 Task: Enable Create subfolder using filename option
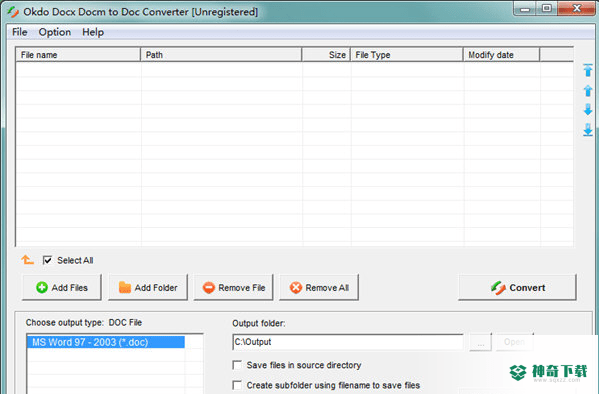click(237, 385)
